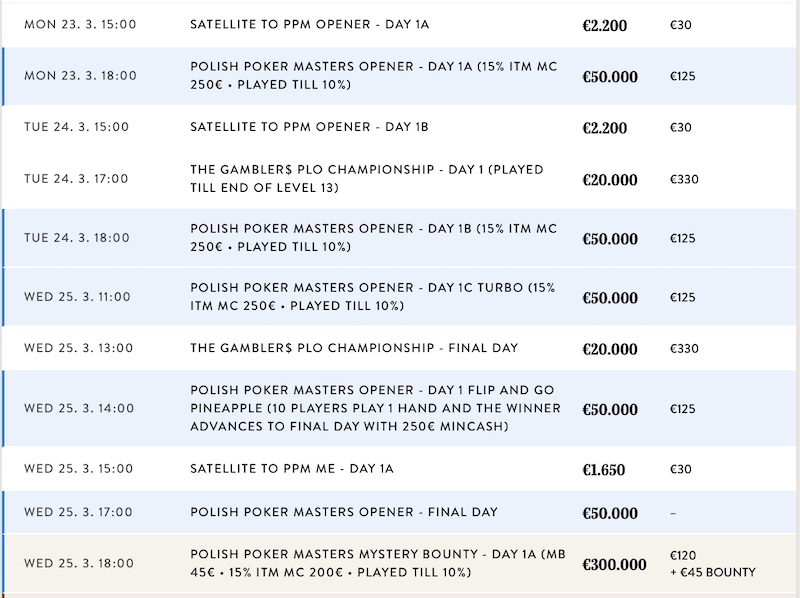Click the €330 buy-in for PLO Final Day
Image resolution: width=800 pixels, height=598 pixels.
pyautogui.click(x=684, y=349)
